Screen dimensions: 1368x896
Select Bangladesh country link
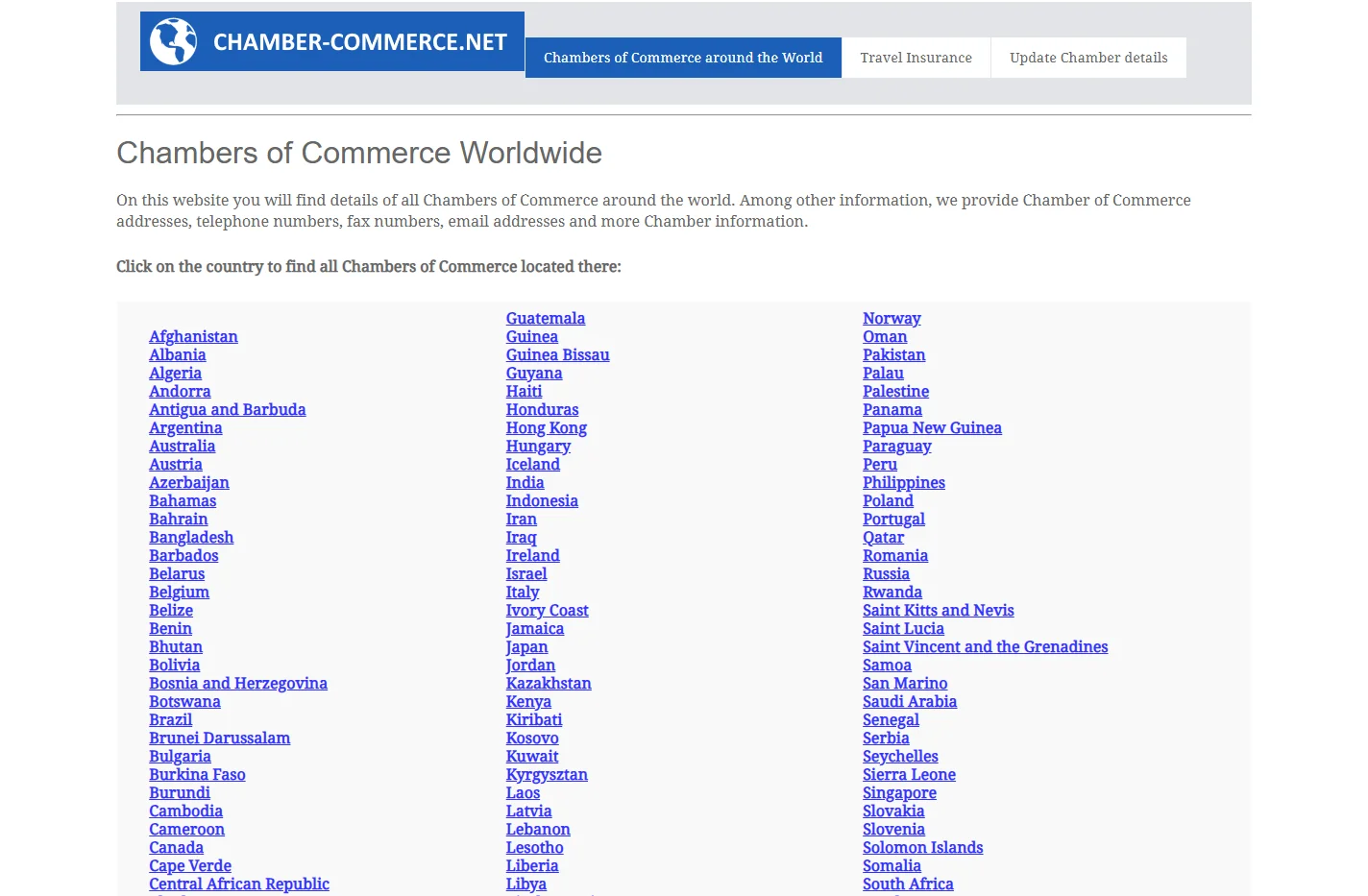[x=191, y=537]
